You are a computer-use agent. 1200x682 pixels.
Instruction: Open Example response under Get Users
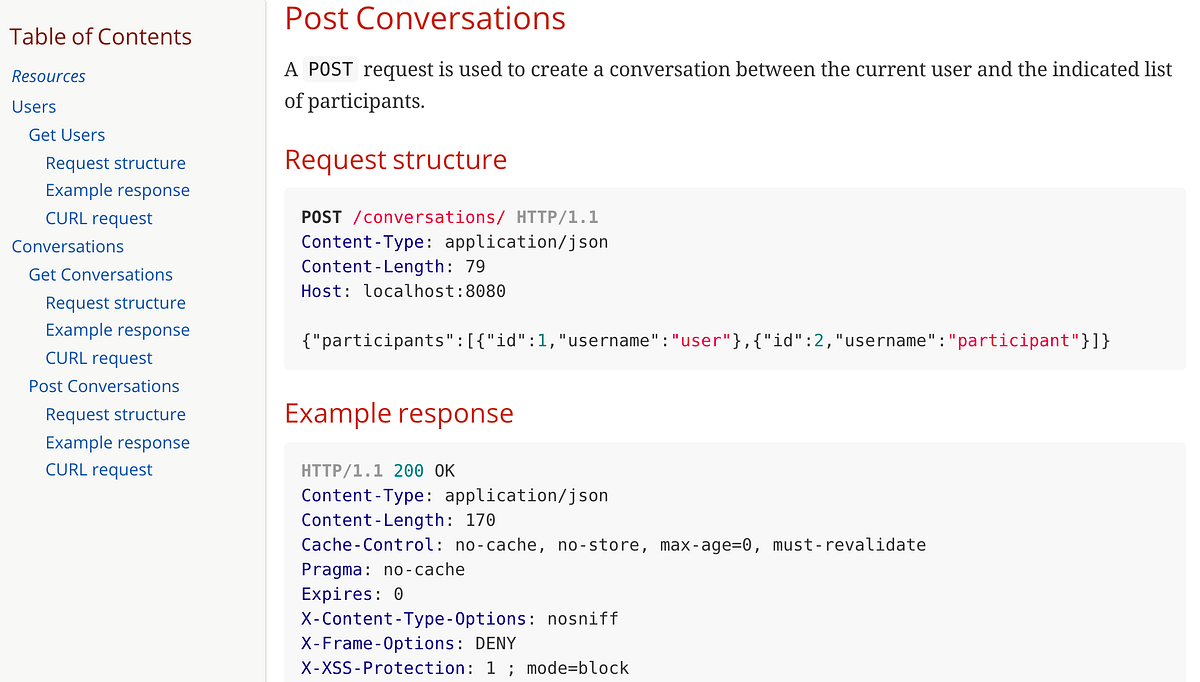click(117, 189)
